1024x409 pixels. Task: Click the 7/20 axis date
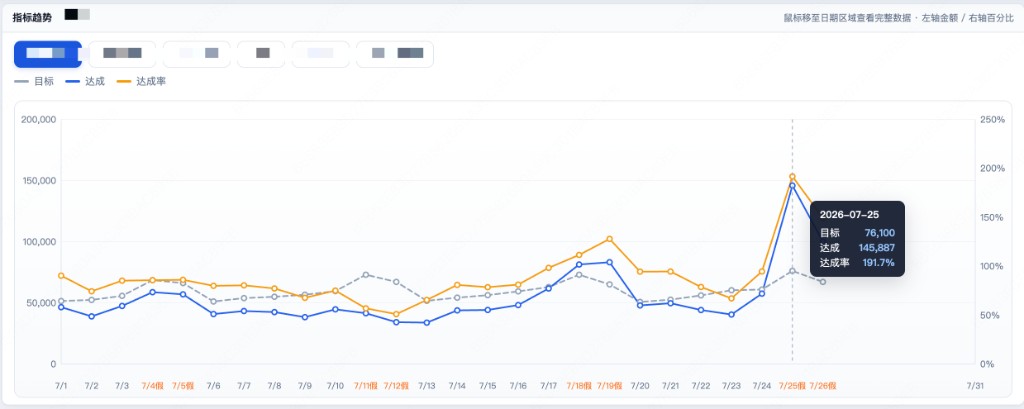pyautogui.click(x=640, y=386)
